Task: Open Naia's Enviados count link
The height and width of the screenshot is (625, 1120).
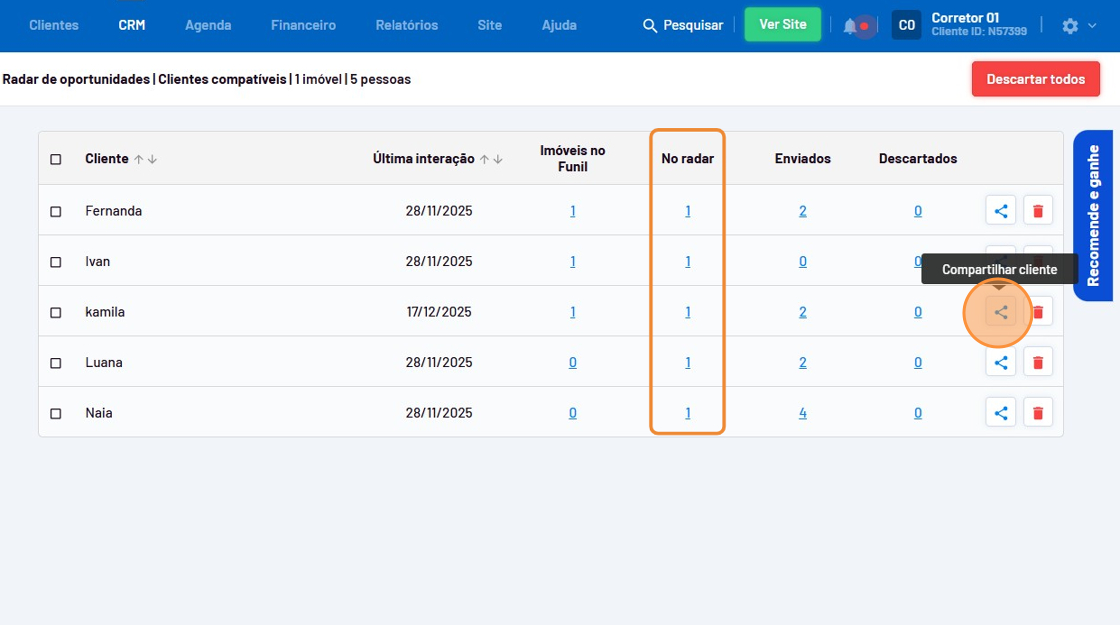Action: [x=803, y=413]
